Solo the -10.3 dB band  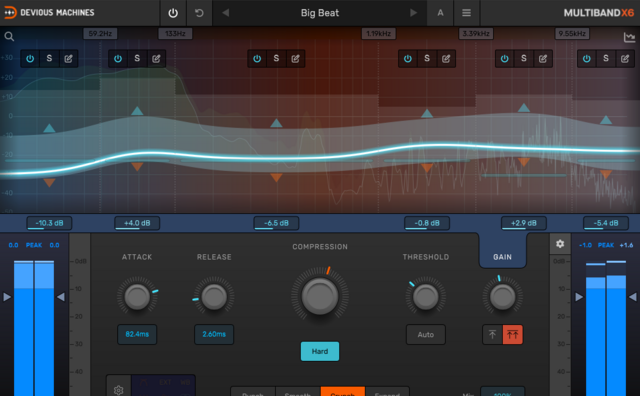coord(49,58)
